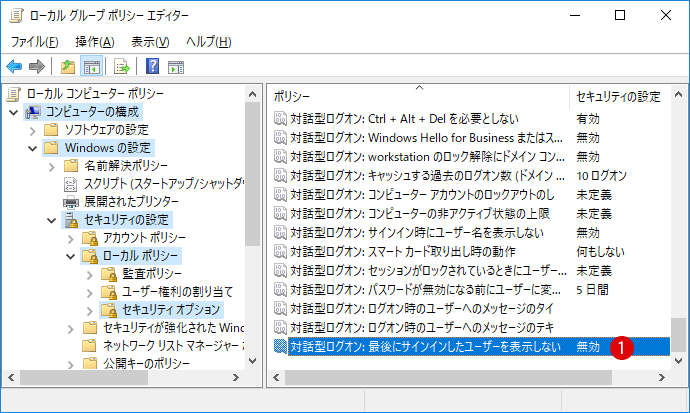Sort by the セキュリティの設定 column header

point(618,96)
